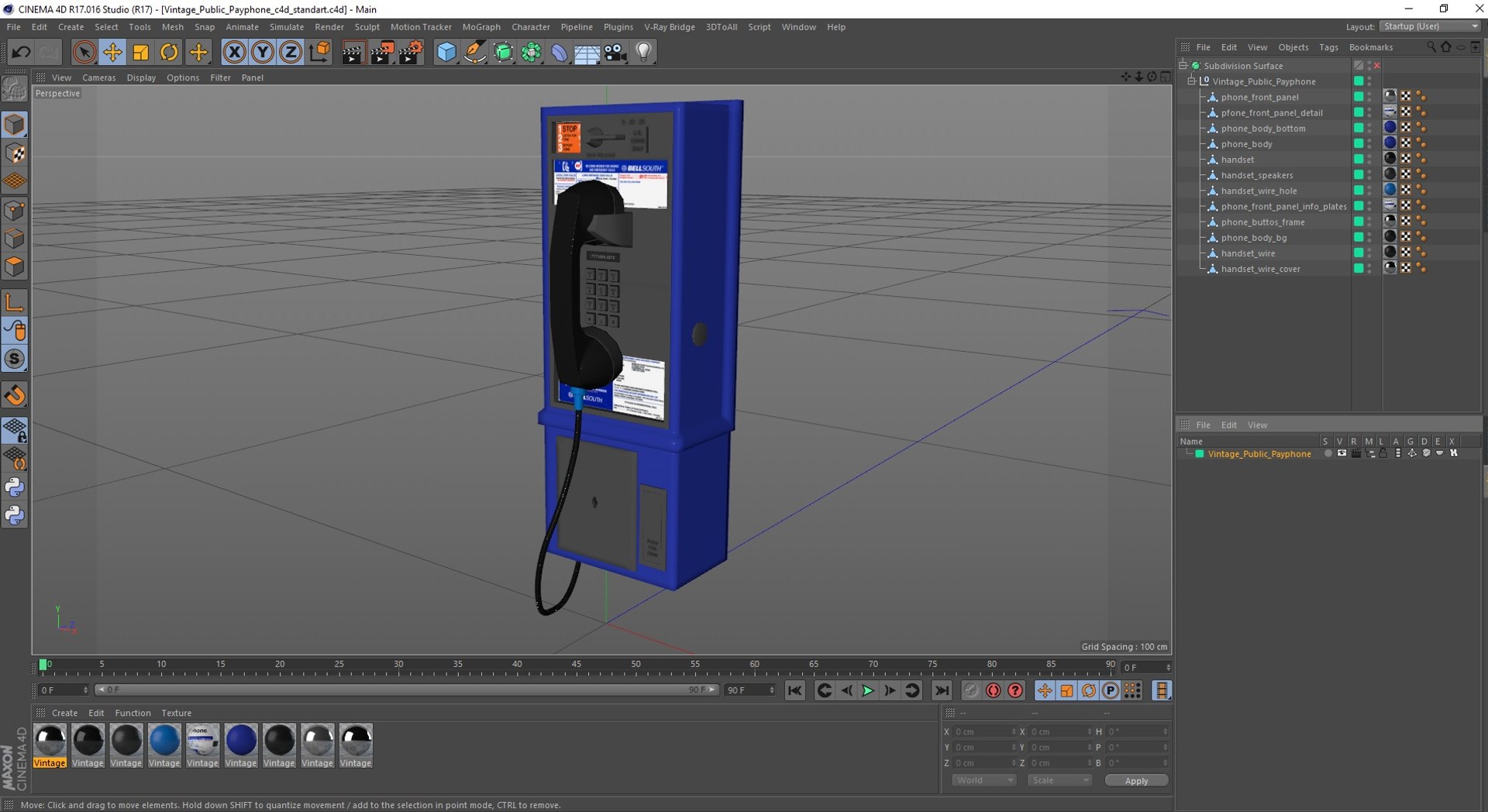Click phone_body_bottom material tag
This screenshot has width=1488, height=812.
point(1390,128)
